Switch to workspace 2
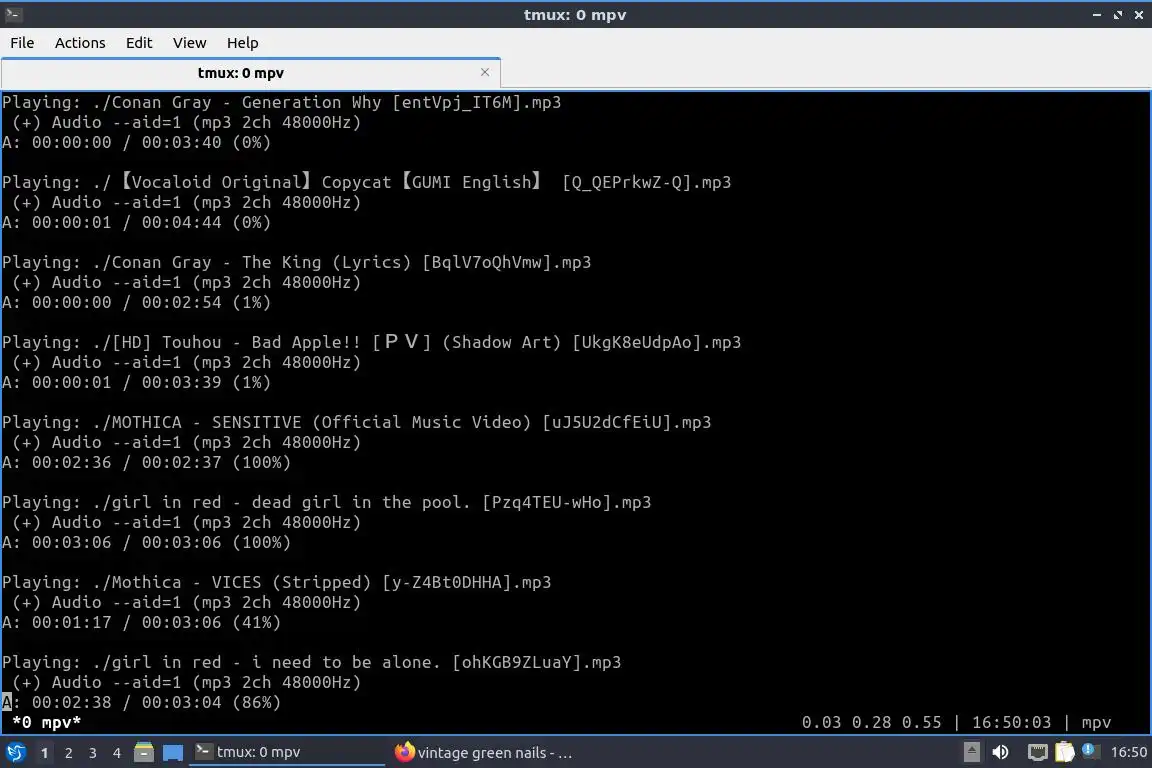Screen dimensions: 1152x768 (68, 753)
